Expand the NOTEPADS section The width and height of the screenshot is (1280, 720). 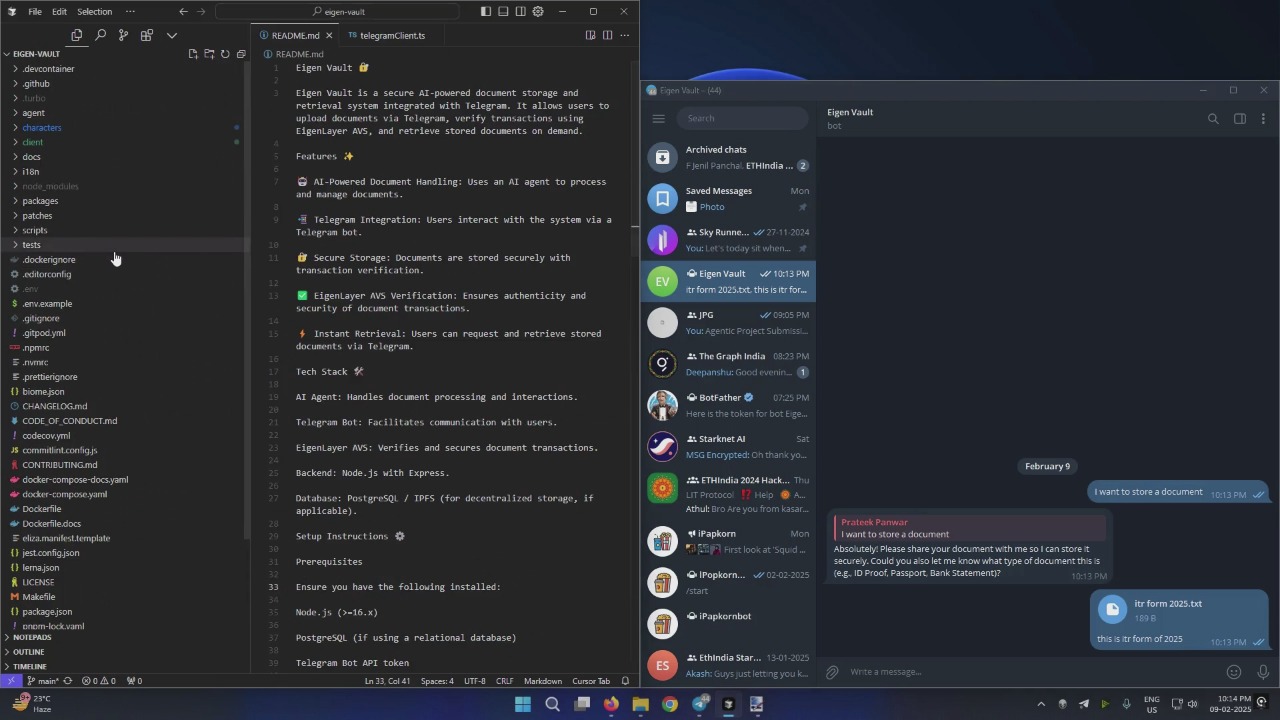click(32, 637)
